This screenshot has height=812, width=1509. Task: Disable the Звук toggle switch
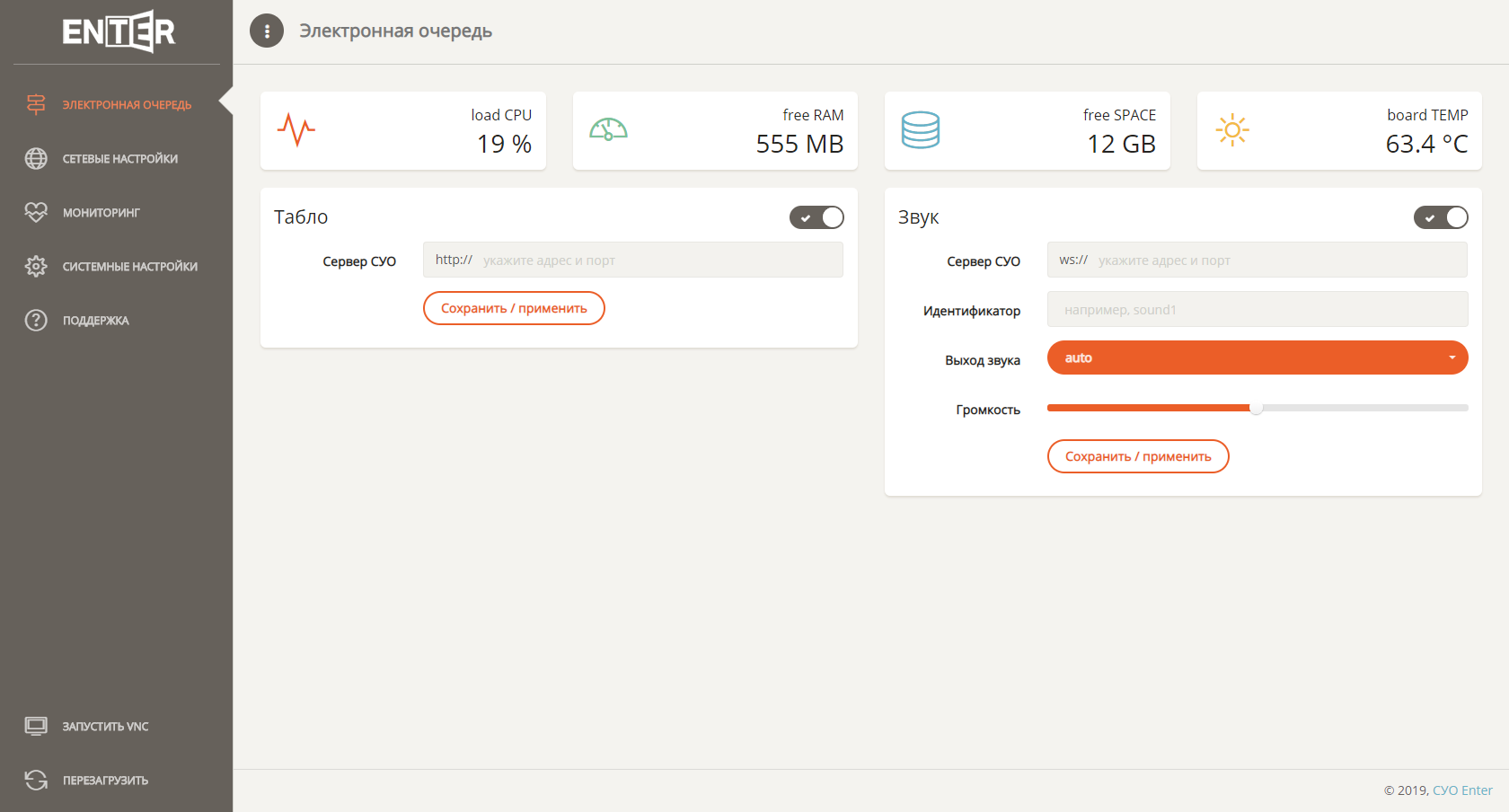pos(1440,217)
